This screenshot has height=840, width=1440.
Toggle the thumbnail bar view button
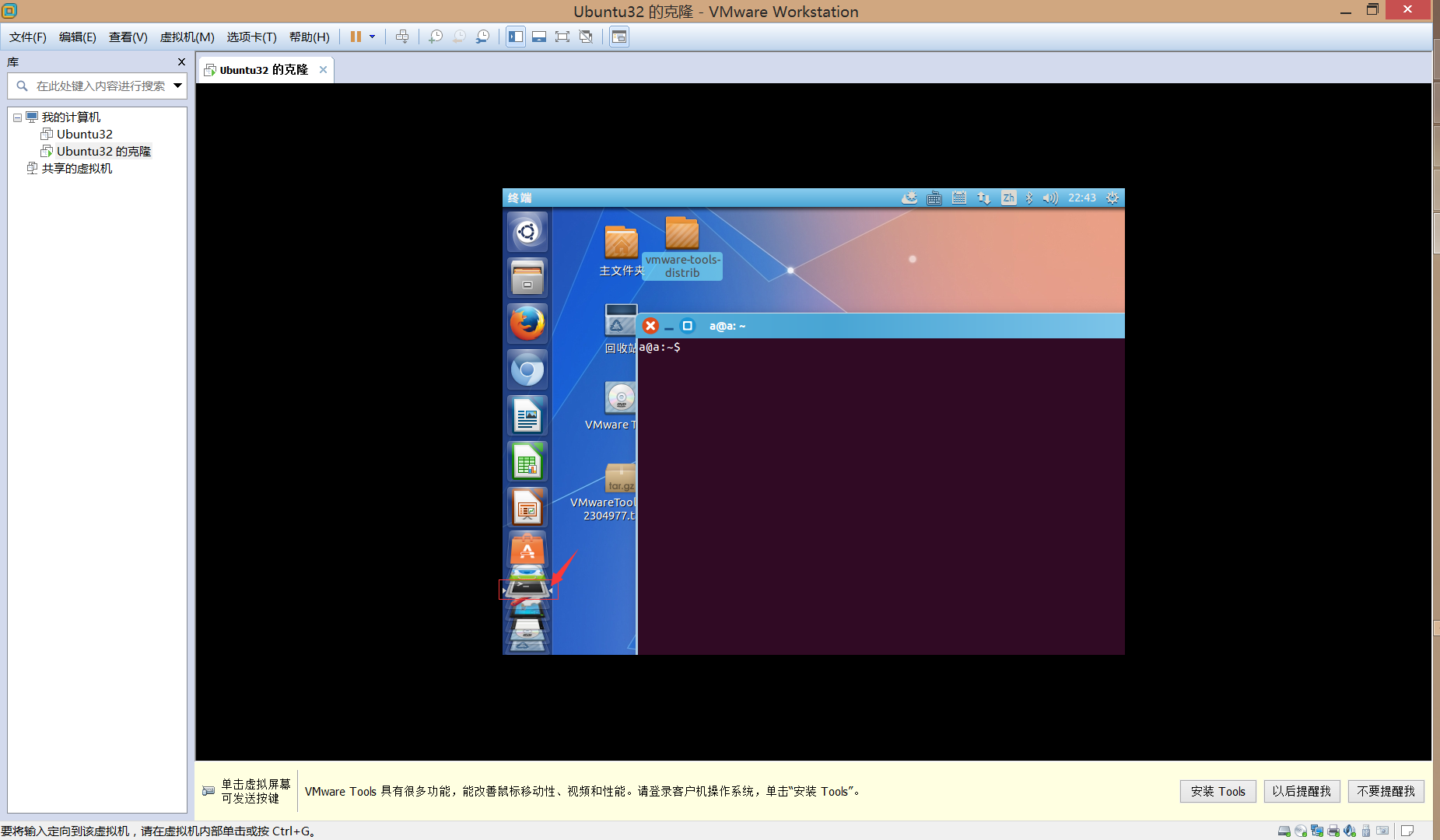[539, 37]
